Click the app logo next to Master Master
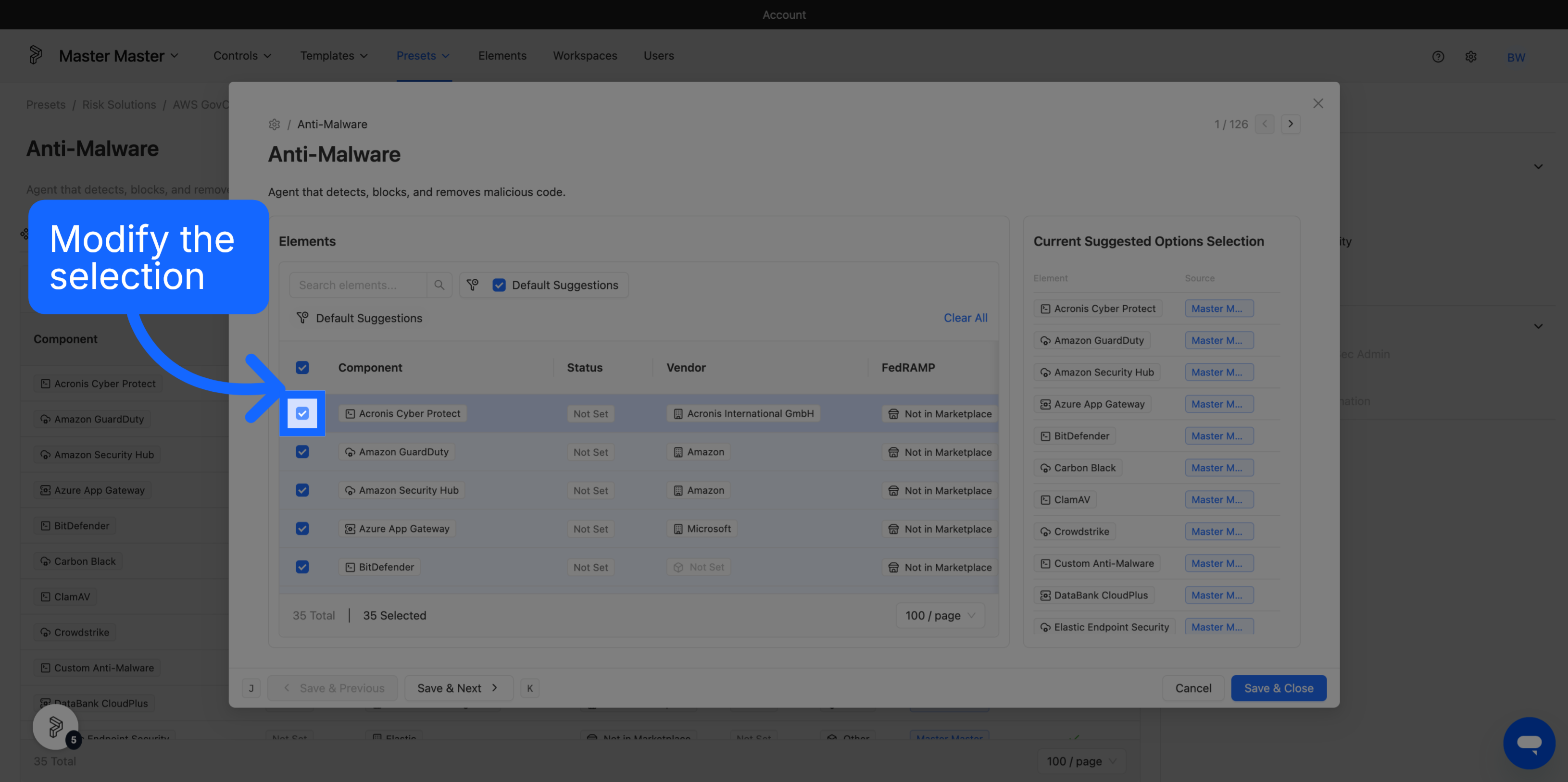 coord(36,55)
